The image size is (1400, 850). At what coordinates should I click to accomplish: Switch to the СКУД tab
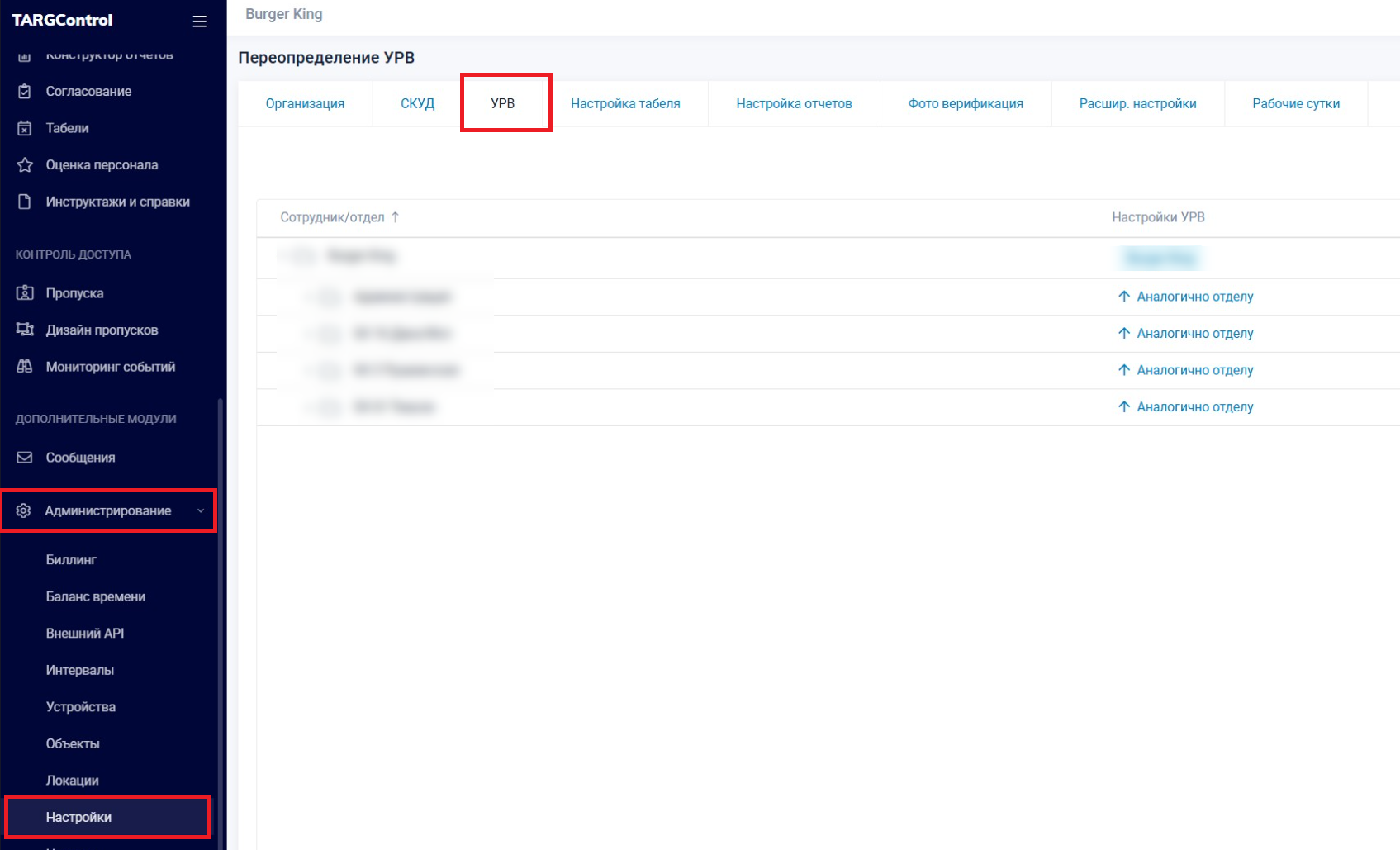point(417,103)
